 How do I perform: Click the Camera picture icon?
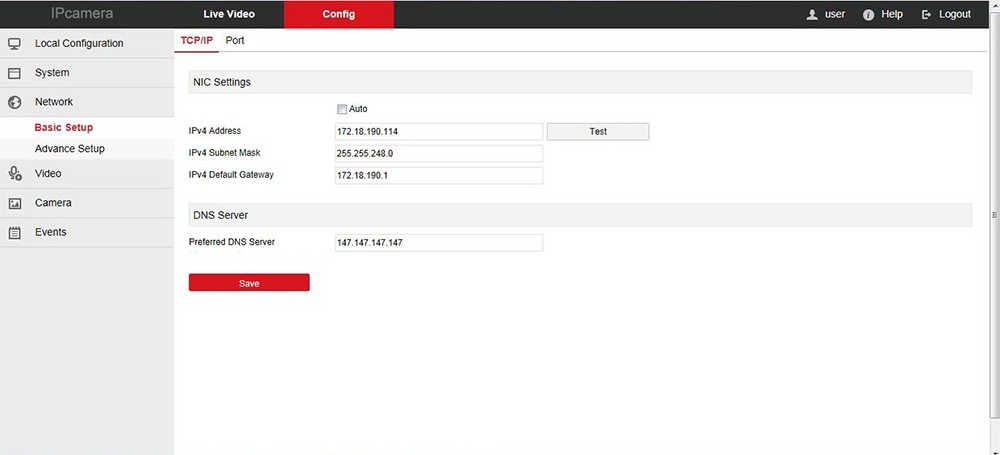pyautogui.click(x=15, y=203)
